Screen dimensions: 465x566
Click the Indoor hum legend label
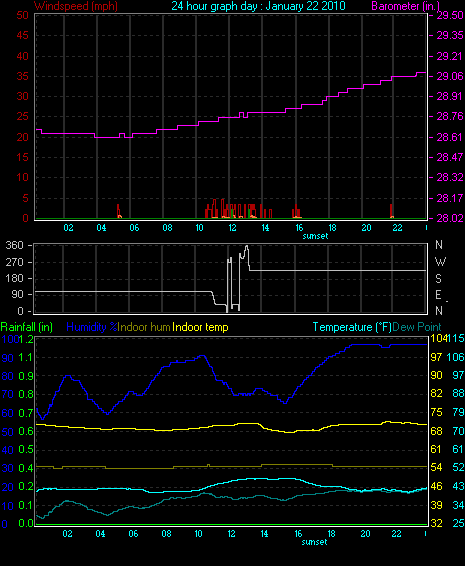144,327
